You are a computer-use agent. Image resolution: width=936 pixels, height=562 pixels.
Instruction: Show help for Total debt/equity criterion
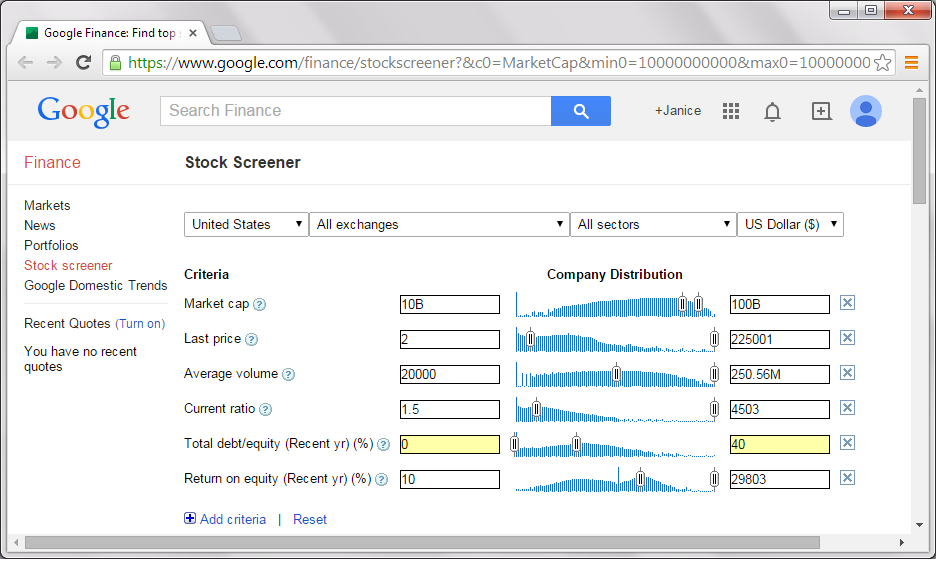383,444
